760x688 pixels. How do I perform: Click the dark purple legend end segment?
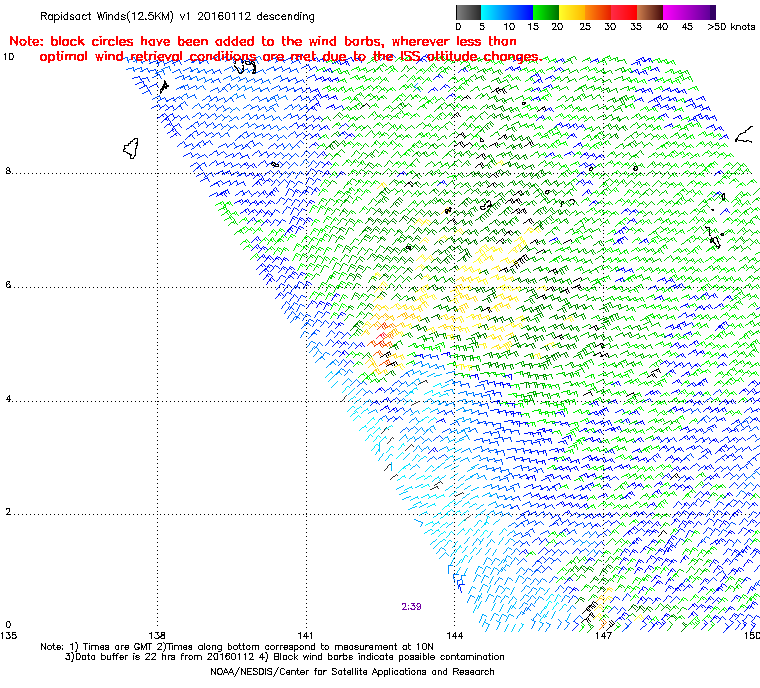coord(712,12)
